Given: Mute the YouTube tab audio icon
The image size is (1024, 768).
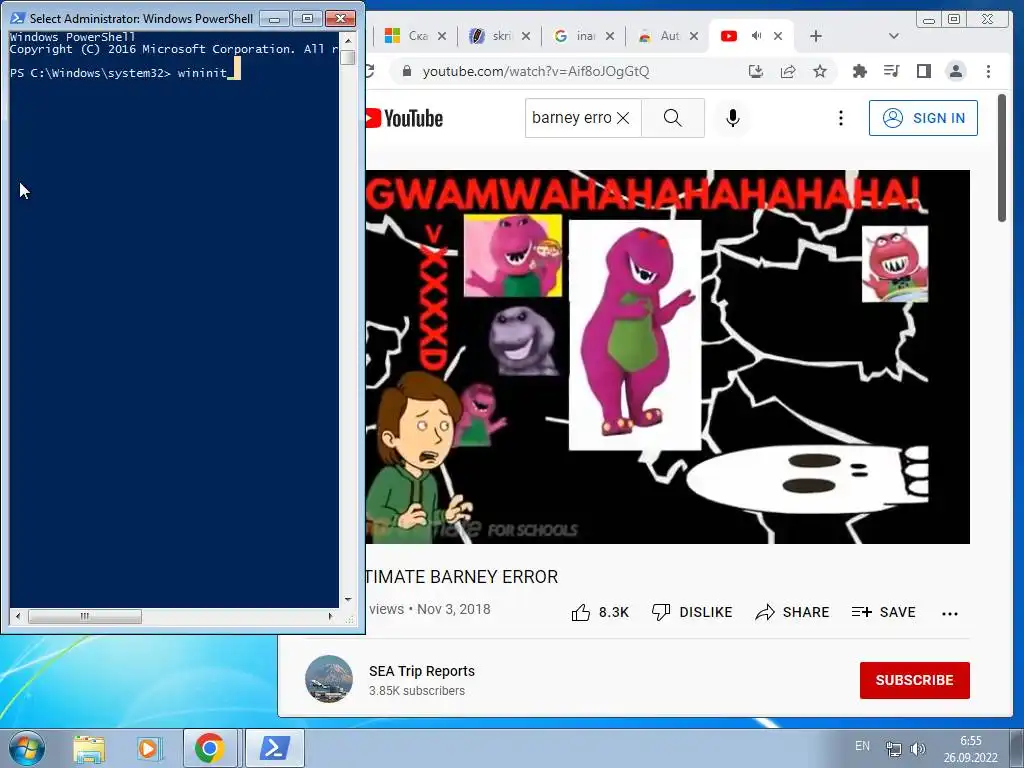Looking at the screenshot, I should [756, 36].
